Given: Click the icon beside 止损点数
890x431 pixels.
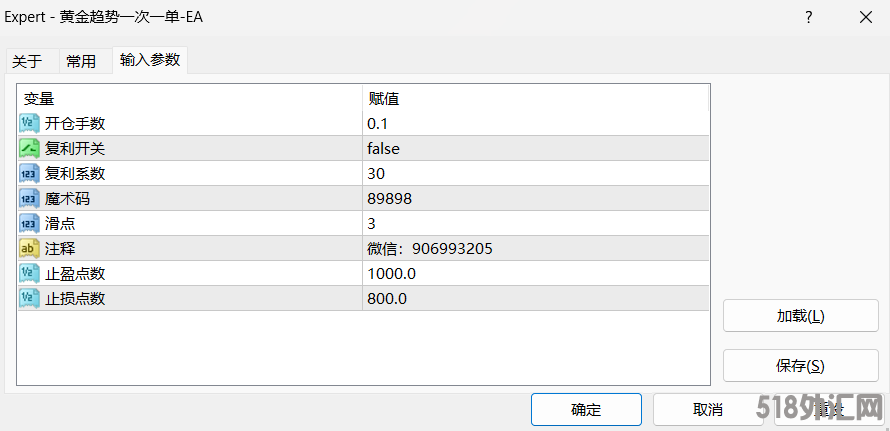Looking at the screenshot, I should click(29, 299).
